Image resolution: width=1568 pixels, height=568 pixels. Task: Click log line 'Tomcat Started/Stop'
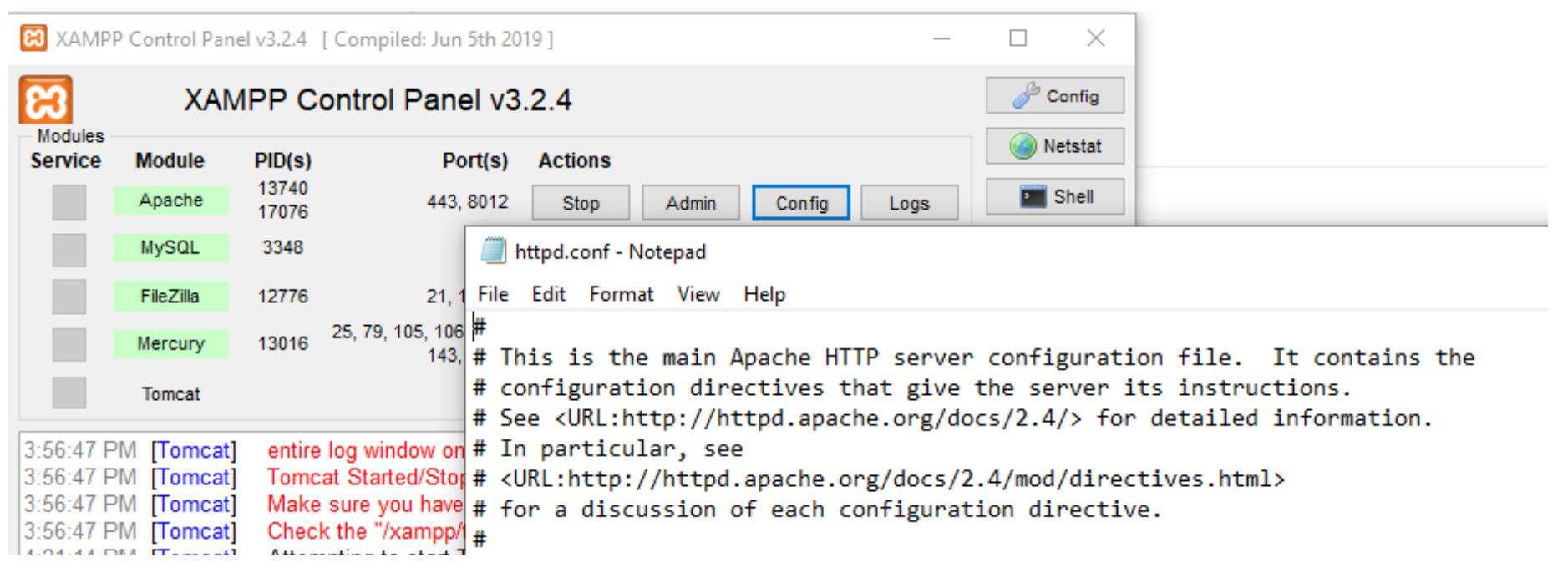pyautogui.click(x=366, y=477)
